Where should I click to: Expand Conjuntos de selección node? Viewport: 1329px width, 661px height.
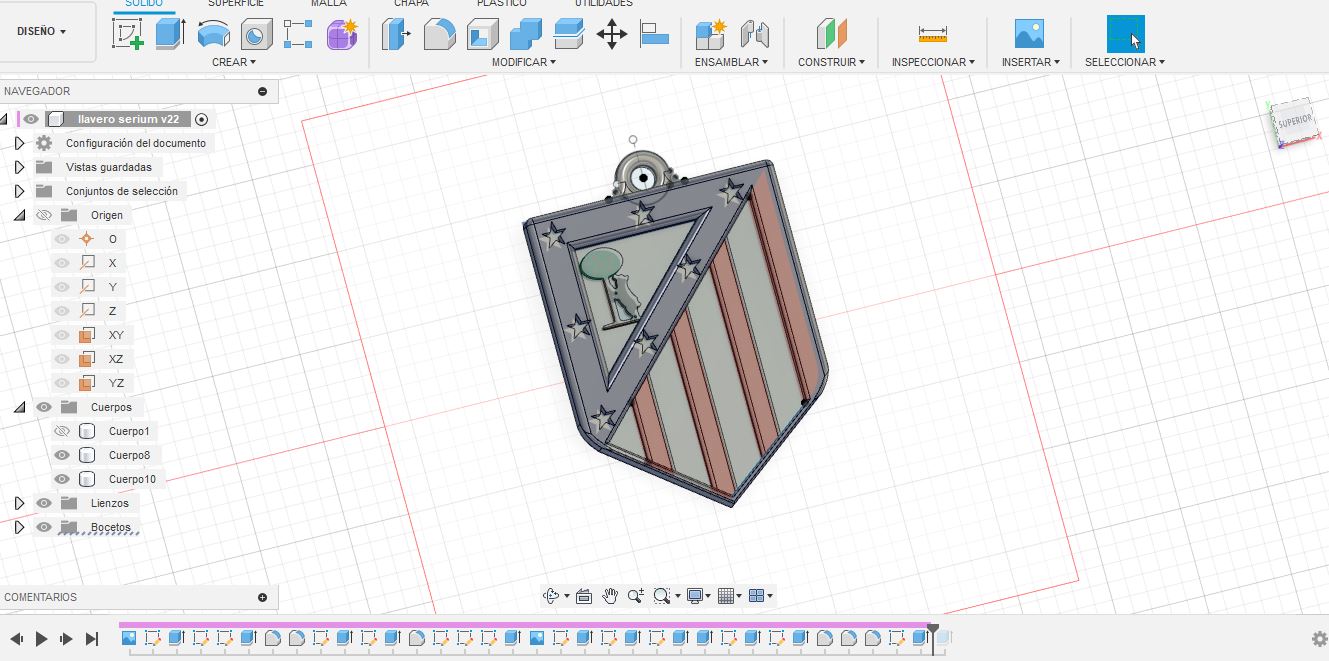tap(19, 191)
